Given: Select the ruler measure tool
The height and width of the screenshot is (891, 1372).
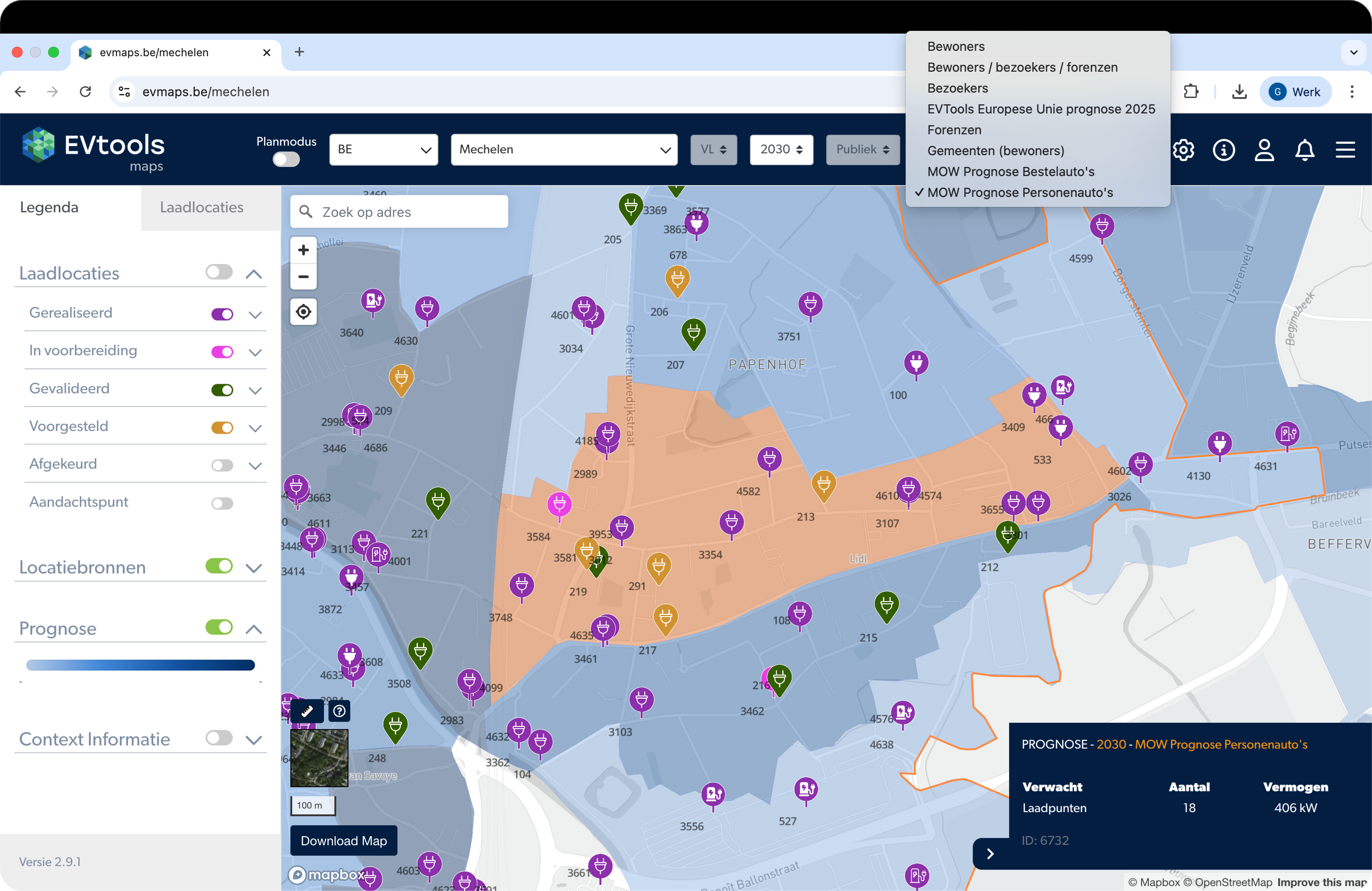Looking at the screenshot, I should coord(307,711).
